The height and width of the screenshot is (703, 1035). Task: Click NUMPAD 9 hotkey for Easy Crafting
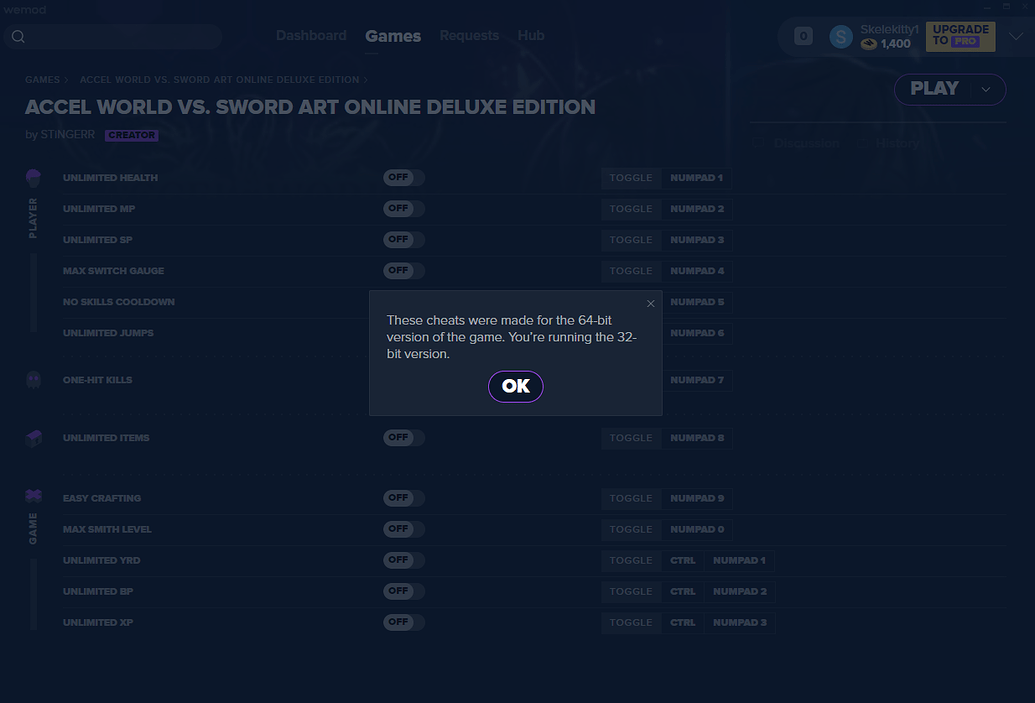coord(697,498)
